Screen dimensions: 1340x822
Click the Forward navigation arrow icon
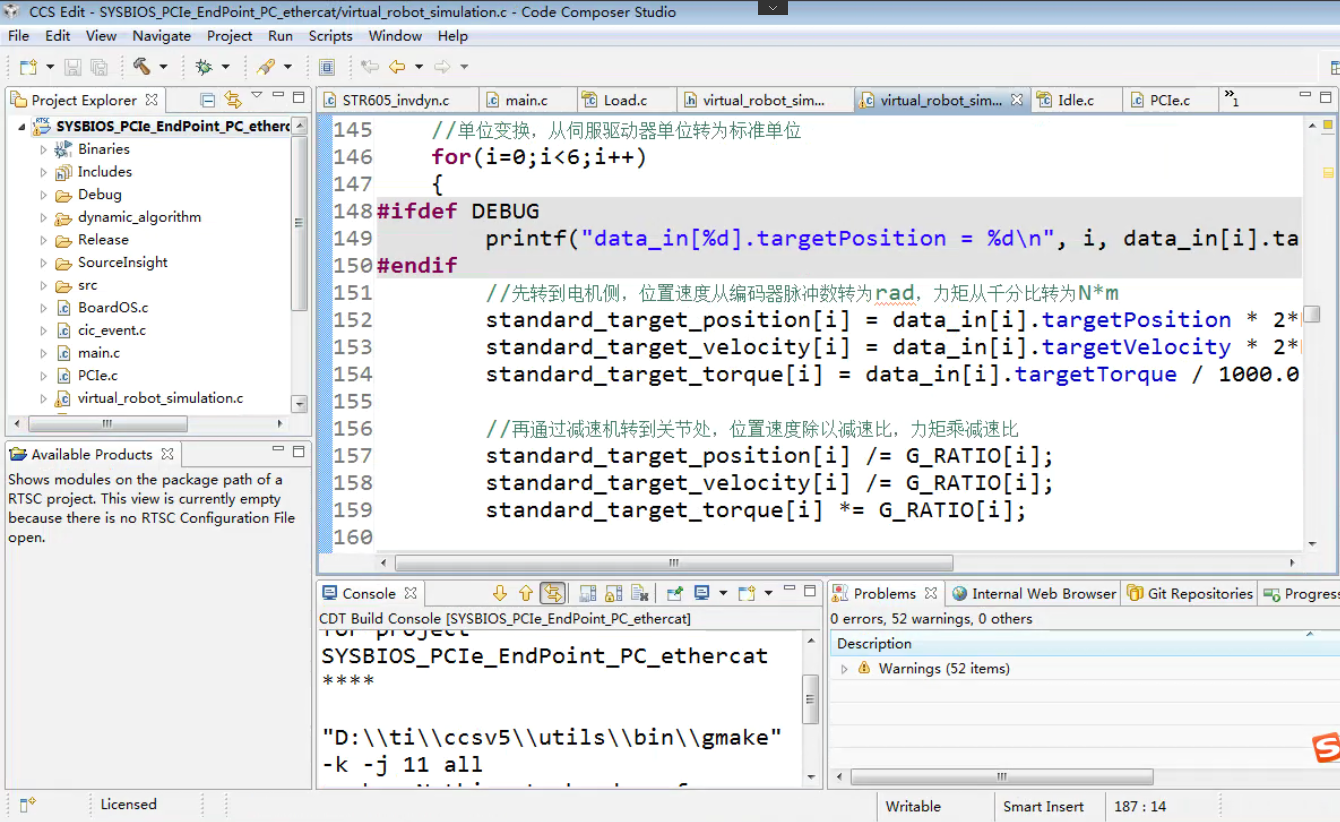(442, 67)
